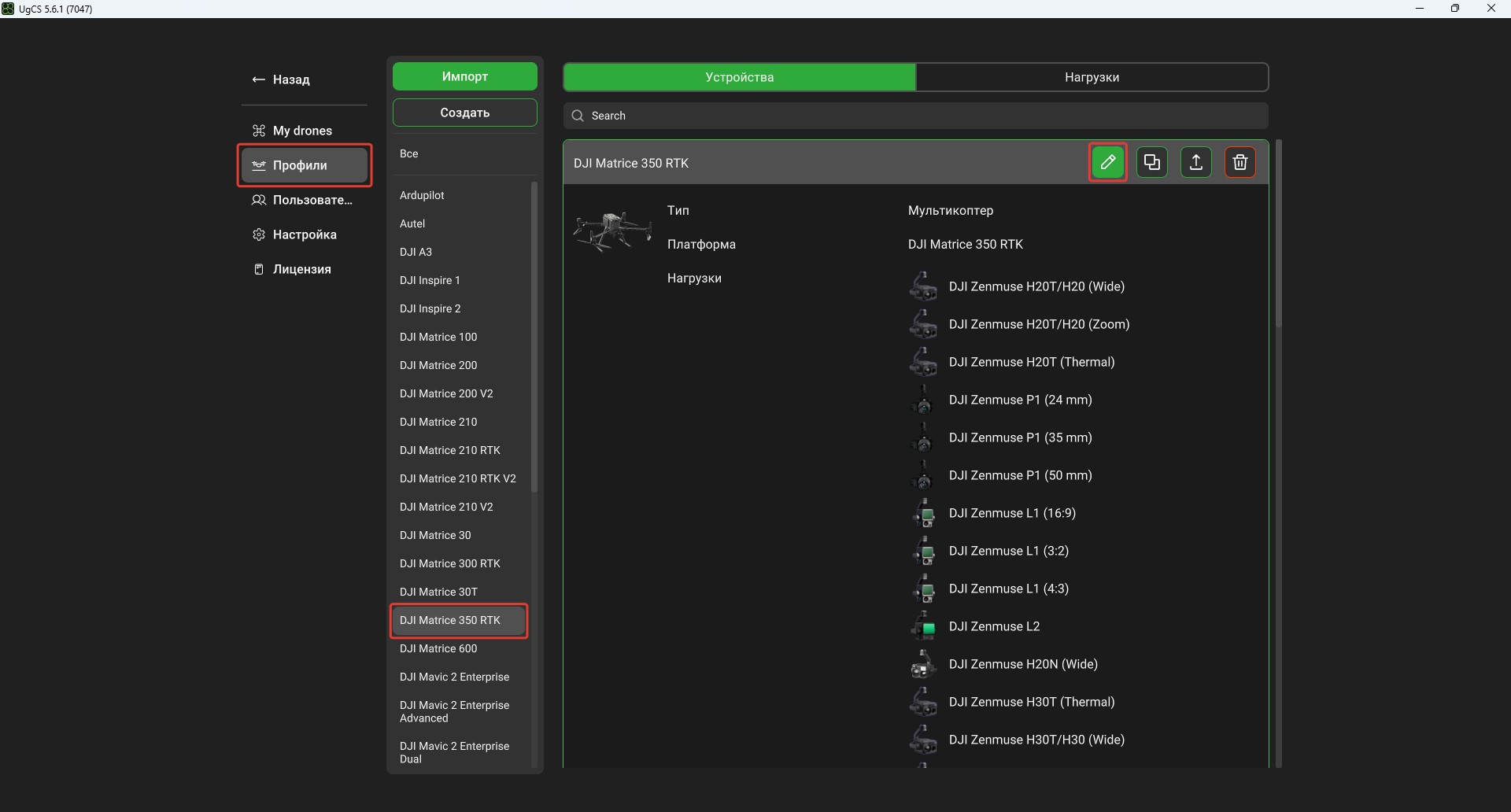Viewport: 1511px width, 812px height.
Task: Select DJI Matrice 300 RTK profile
Action: 460,563
